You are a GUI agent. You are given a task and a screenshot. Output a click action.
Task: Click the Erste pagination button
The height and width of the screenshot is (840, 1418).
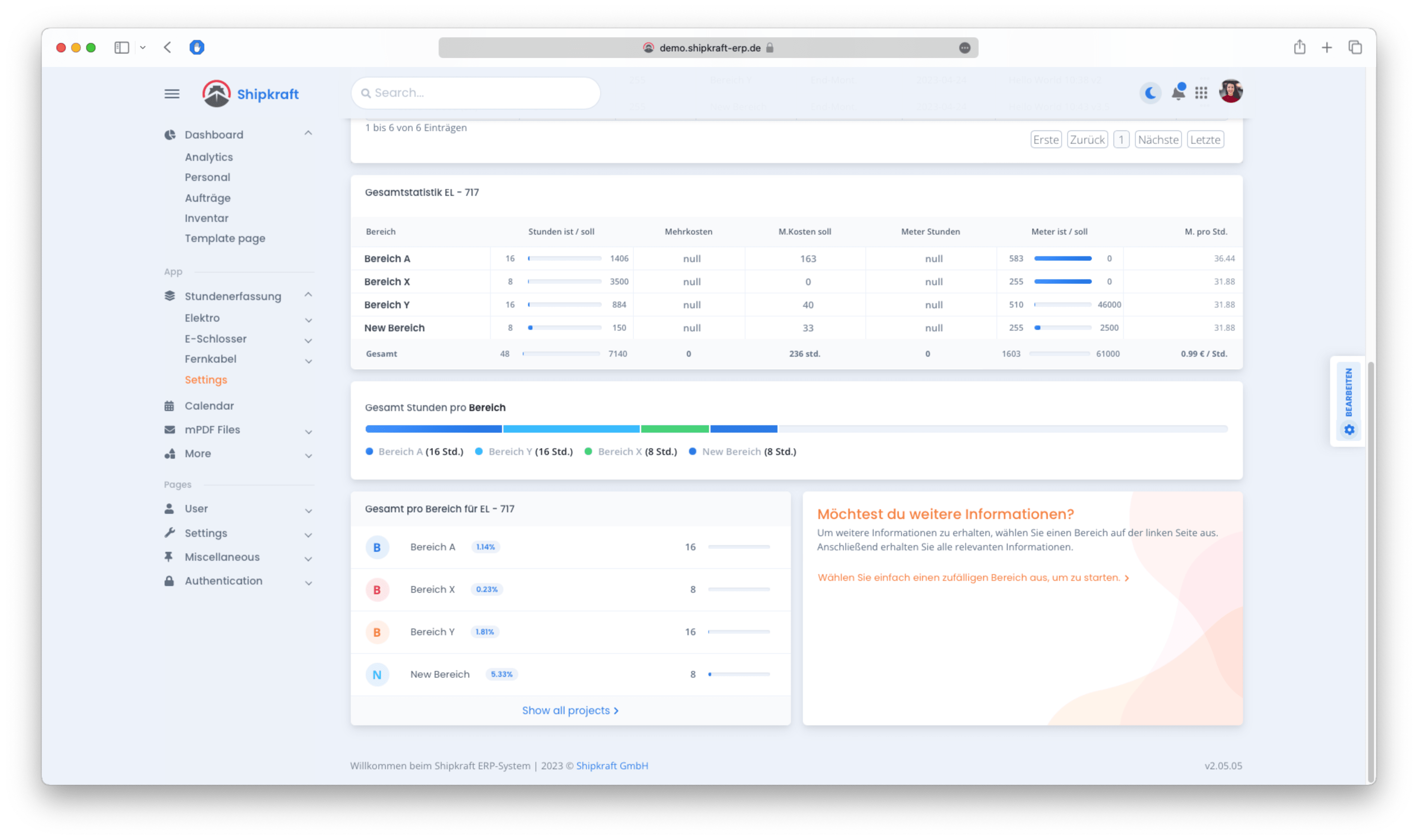click(1046, 139)
